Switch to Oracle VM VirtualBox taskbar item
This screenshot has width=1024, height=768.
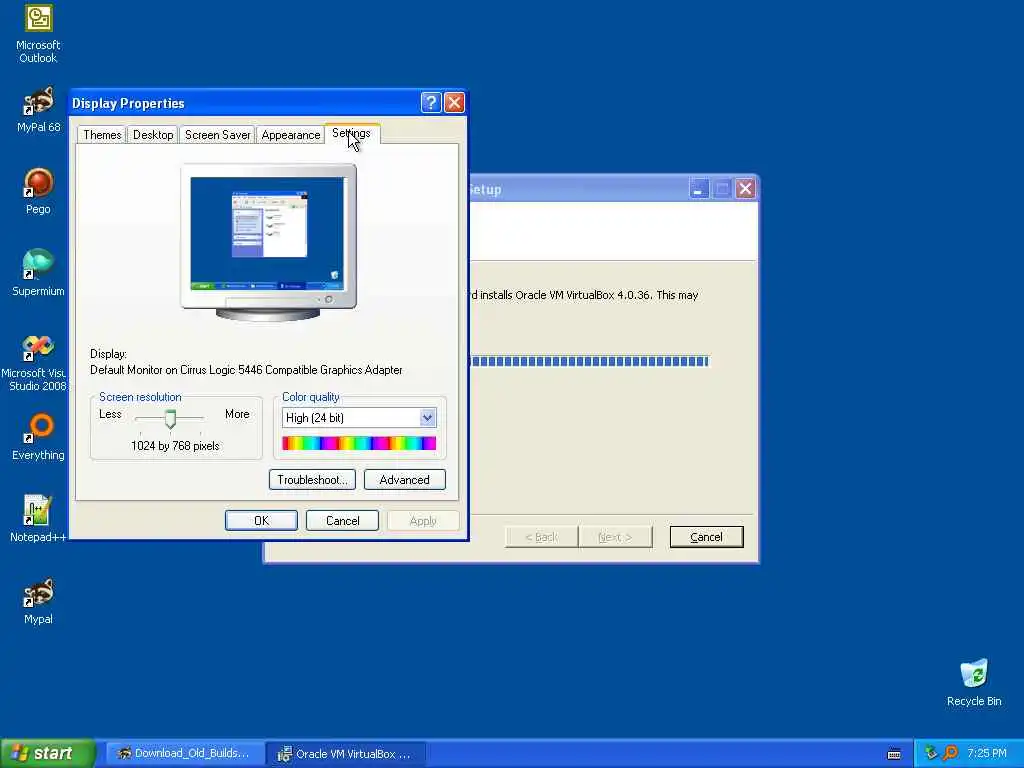click(346, 754)
